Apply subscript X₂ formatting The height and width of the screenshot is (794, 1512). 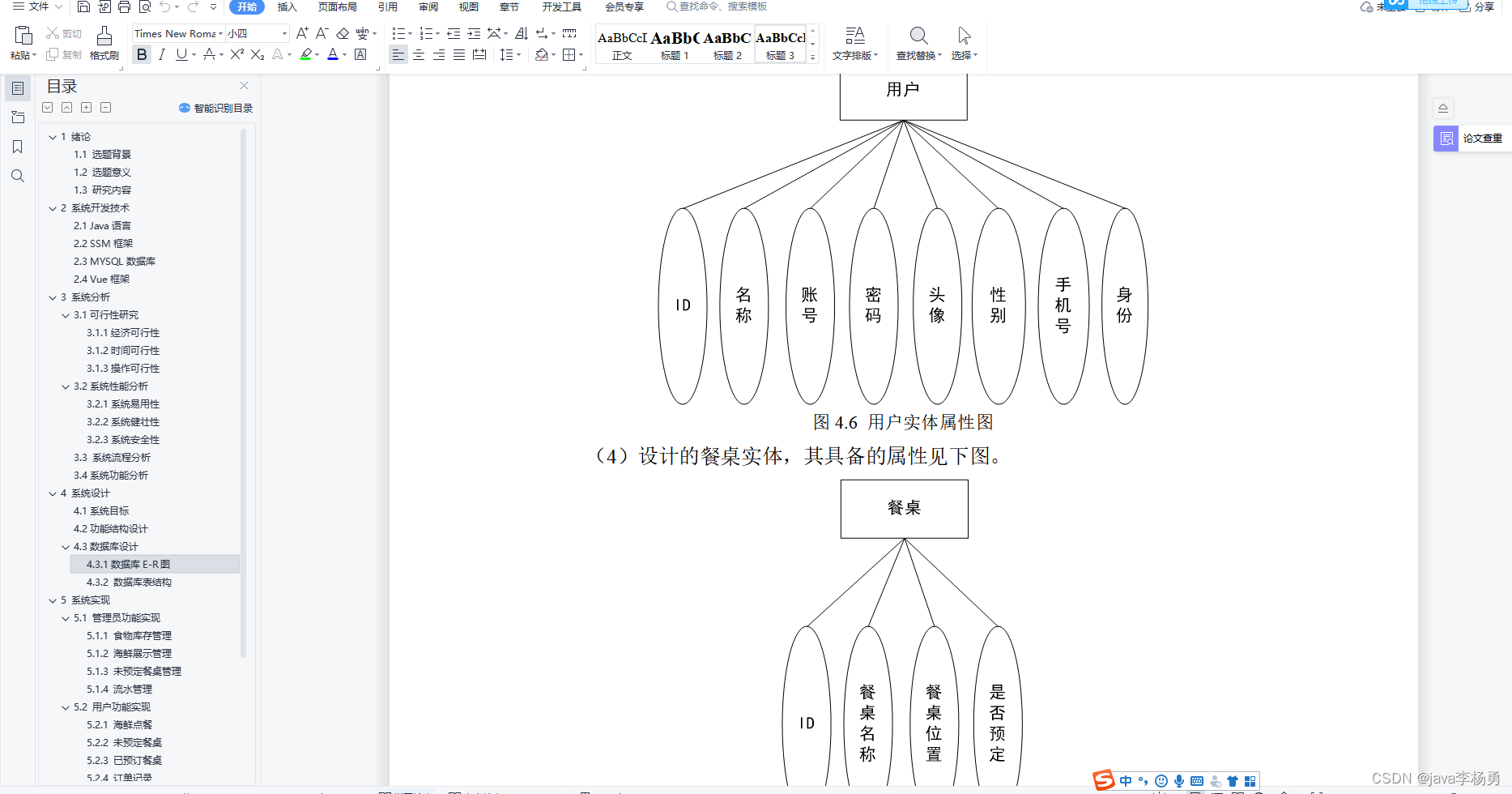tap(258, 54)
